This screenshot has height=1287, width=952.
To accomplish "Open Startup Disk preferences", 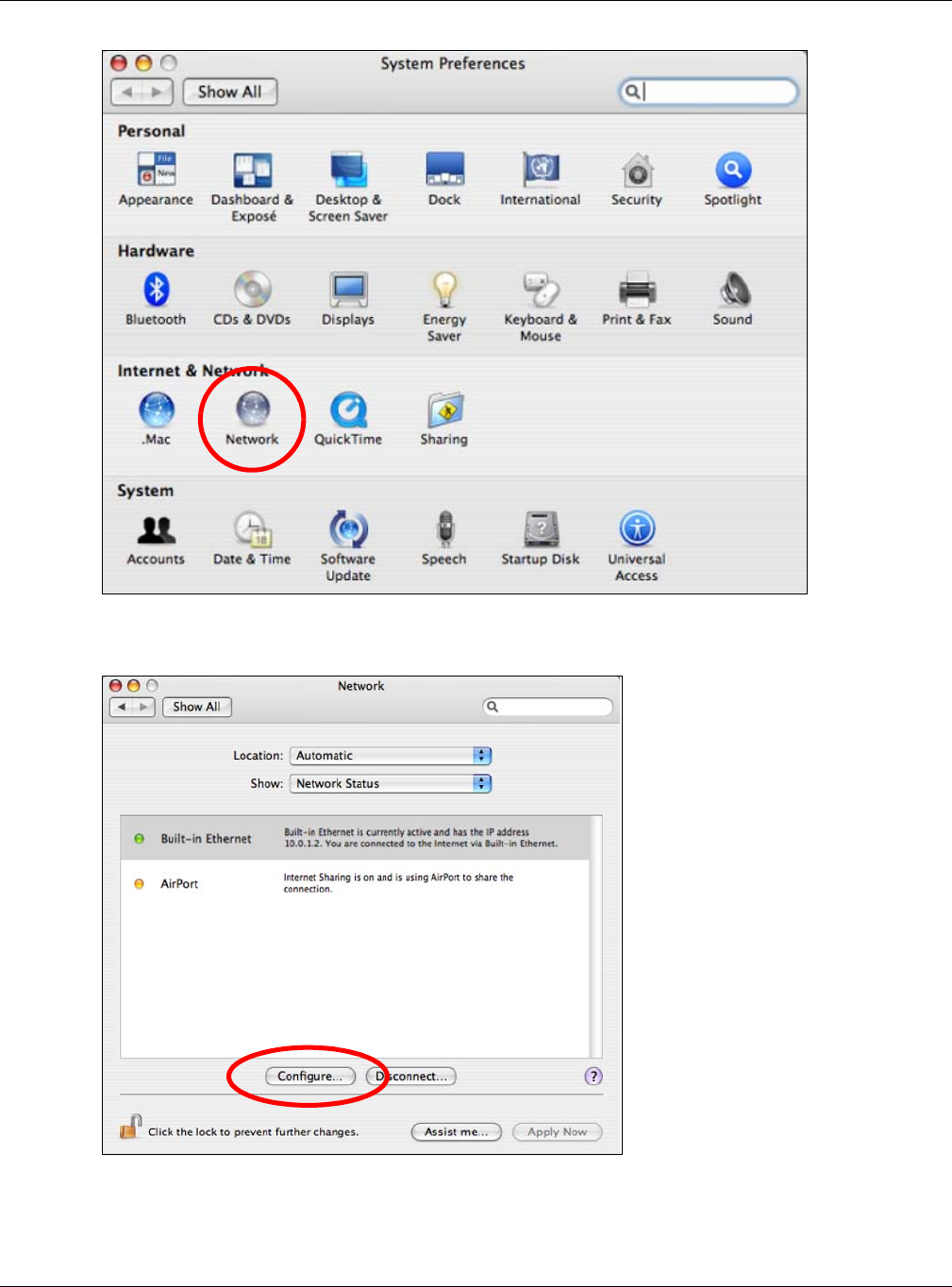I will point(541,539).
